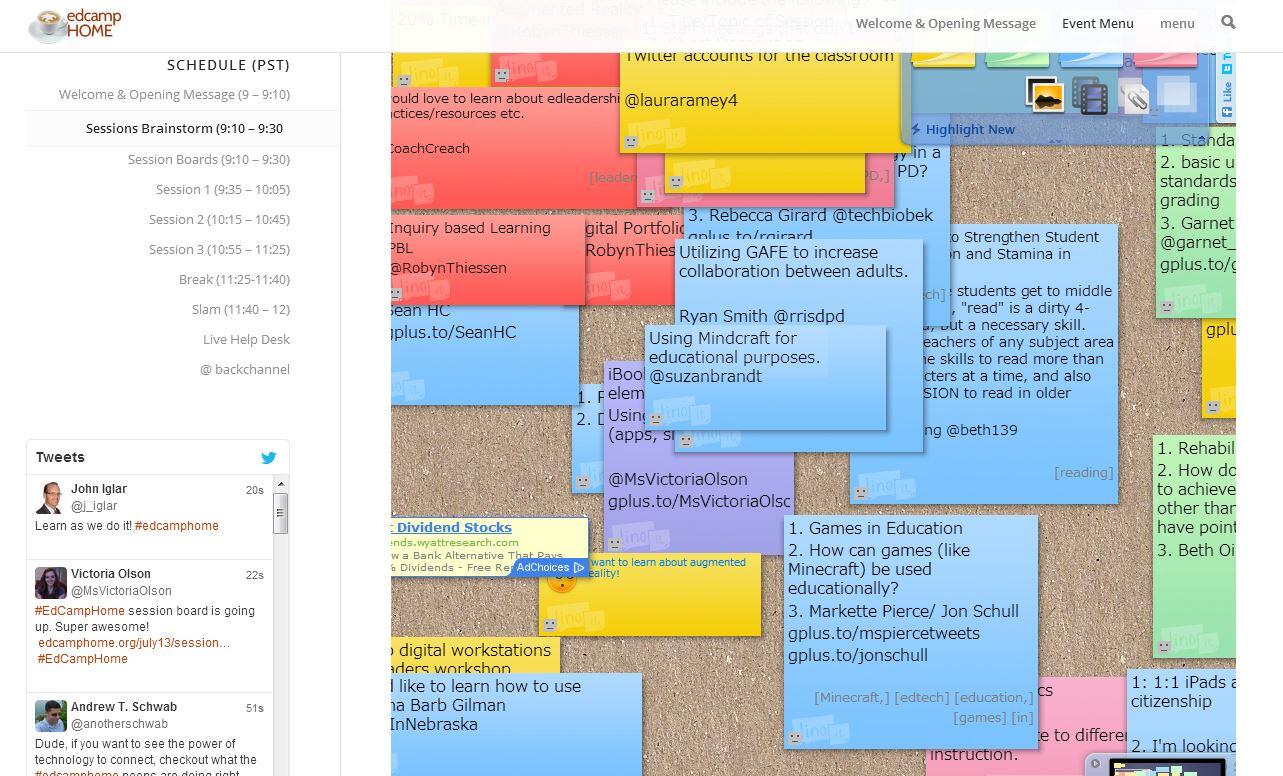The width and height of the screenshot is (1283, 776).
Task: Open the search magnifier icon
Action: pyautogui.click(x=1228, y=22)
